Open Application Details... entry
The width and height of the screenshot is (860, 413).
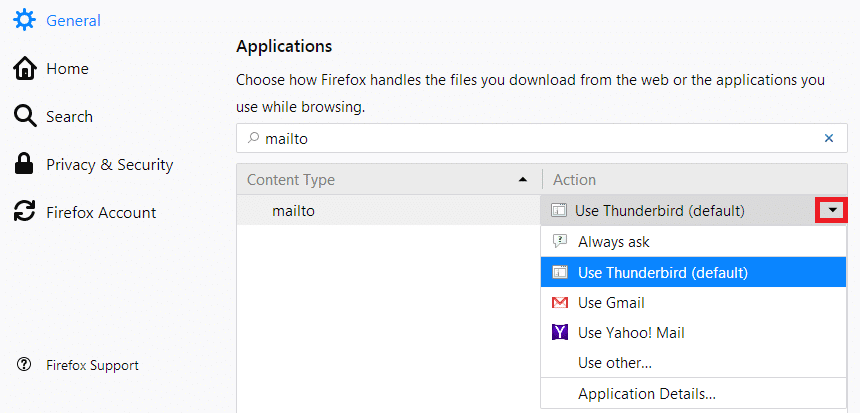pyautogui.click(x=646, y=394)
